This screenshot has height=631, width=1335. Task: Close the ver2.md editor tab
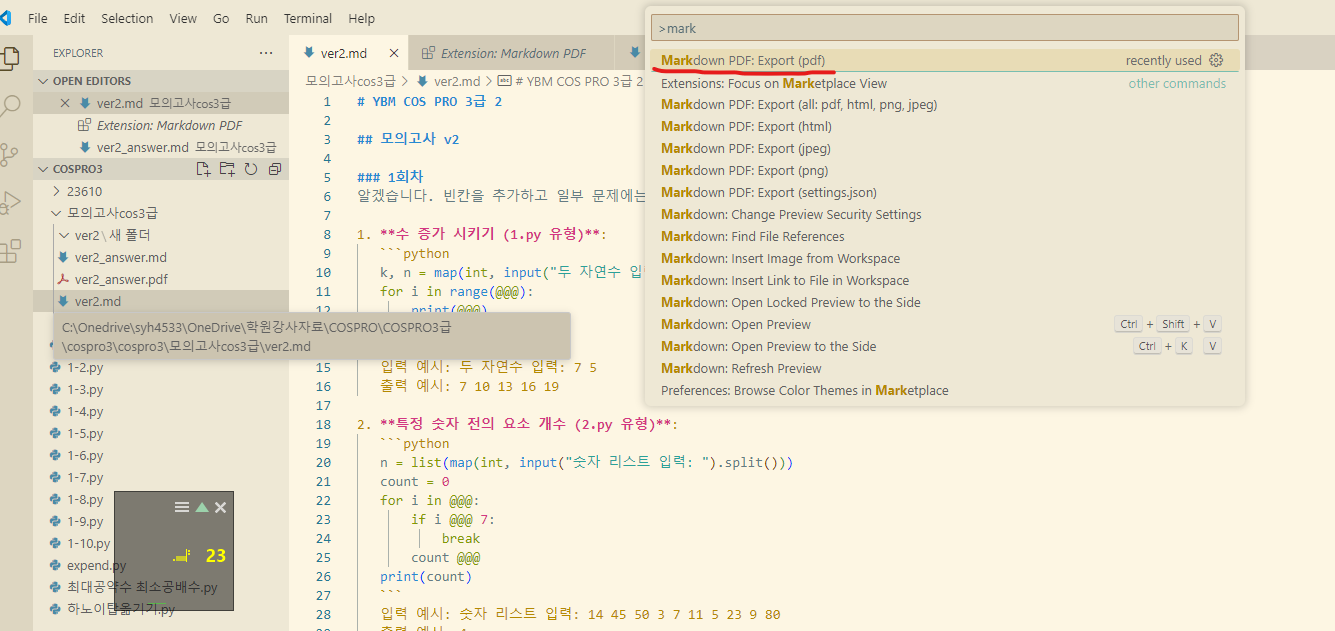point(393,53)
